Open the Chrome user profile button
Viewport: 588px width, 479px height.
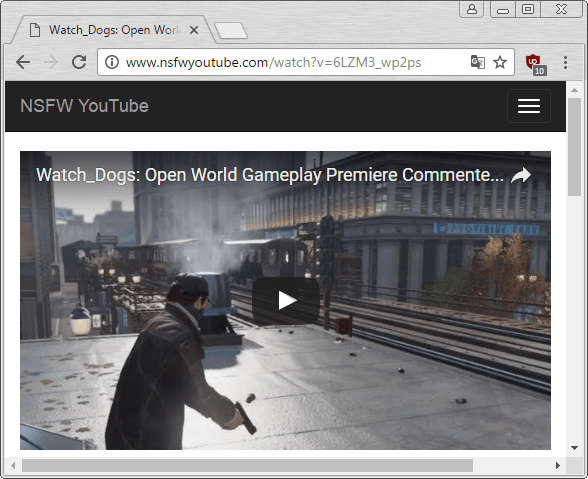click(472, 9)
